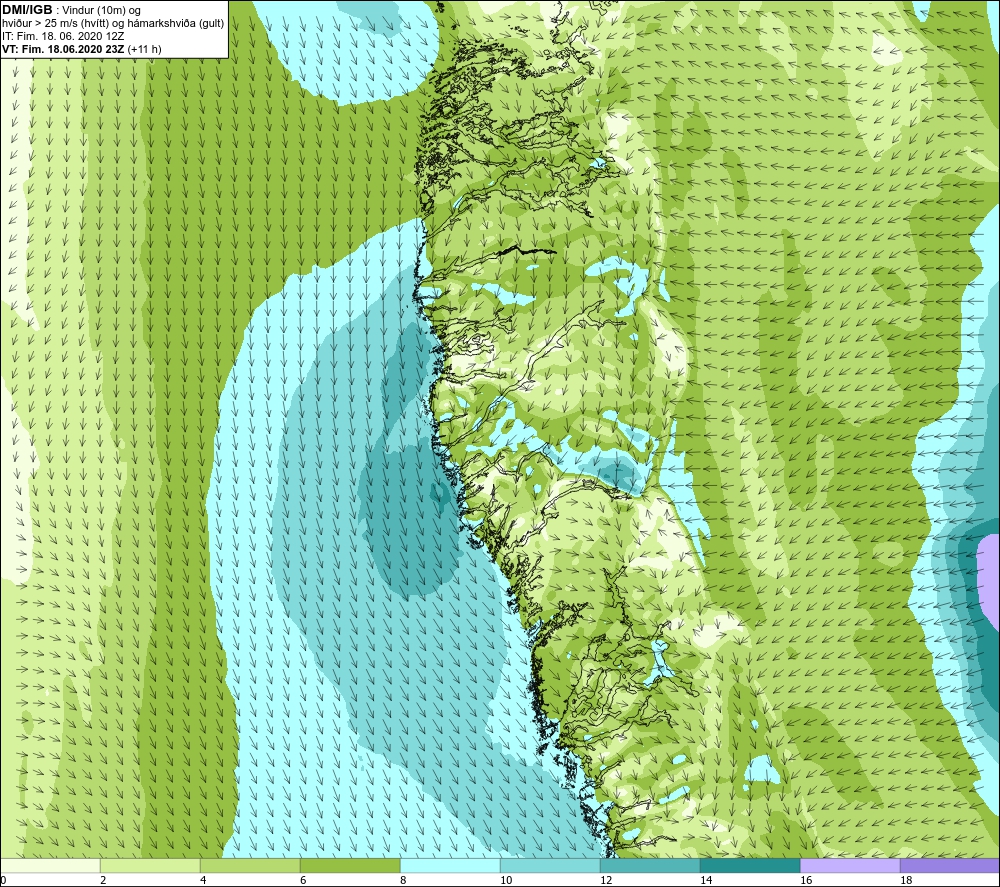Click the '16' scale label

point(806,881)
